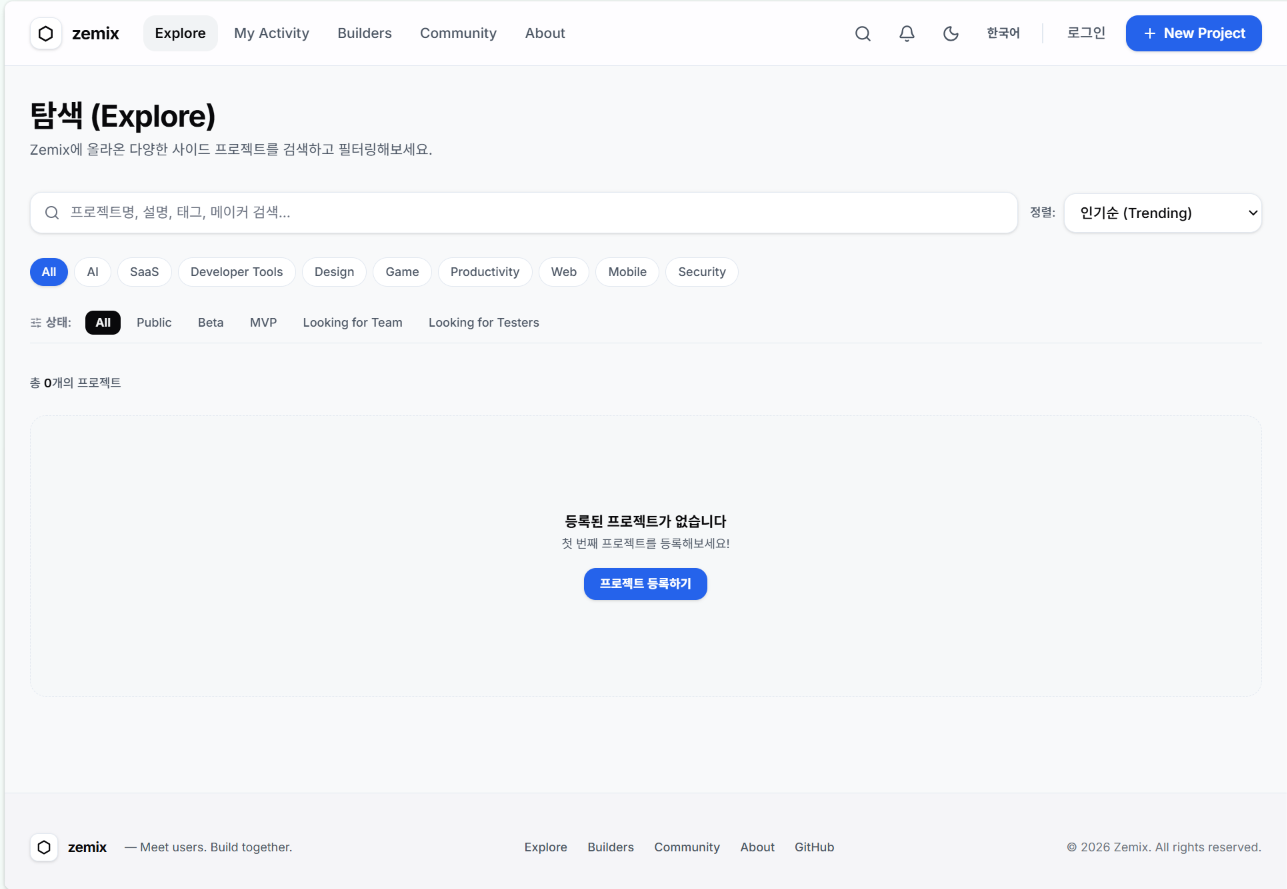The height and width of the screenshot is (889, 1287).
Task: Select the Explore tab in the top nav
Action: click(x=180, y=33)
